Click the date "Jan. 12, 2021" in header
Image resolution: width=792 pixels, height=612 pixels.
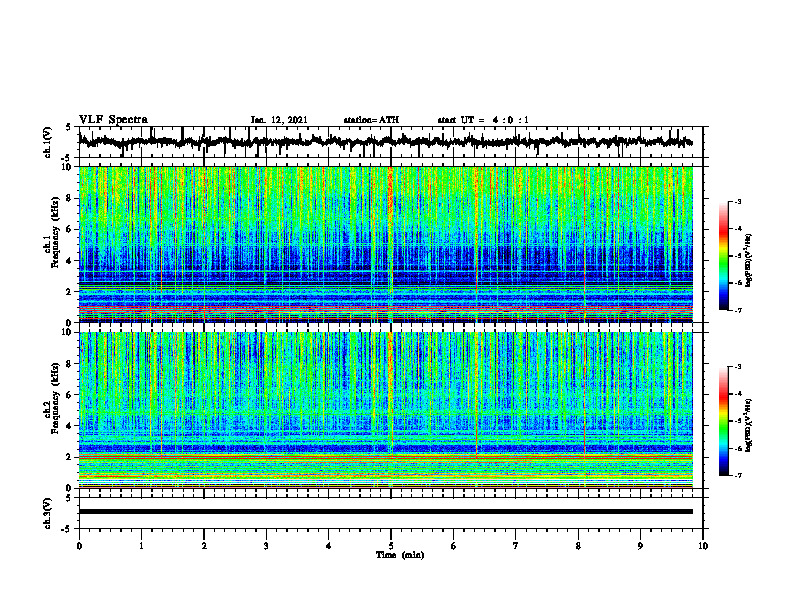(x=279, y=120)
